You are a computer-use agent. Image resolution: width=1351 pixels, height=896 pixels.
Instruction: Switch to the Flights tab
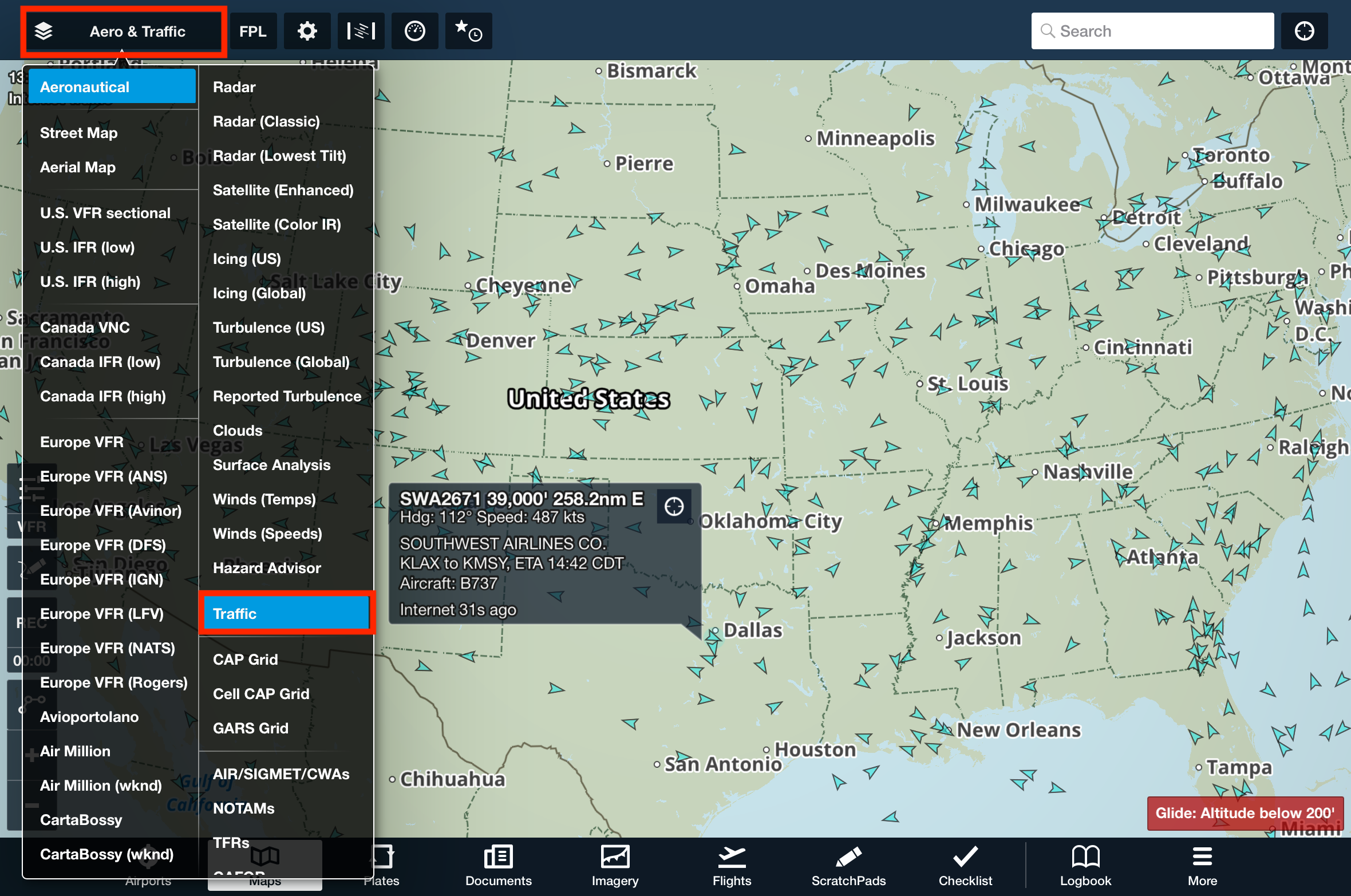pyautogui.click(x=731, y=865)
